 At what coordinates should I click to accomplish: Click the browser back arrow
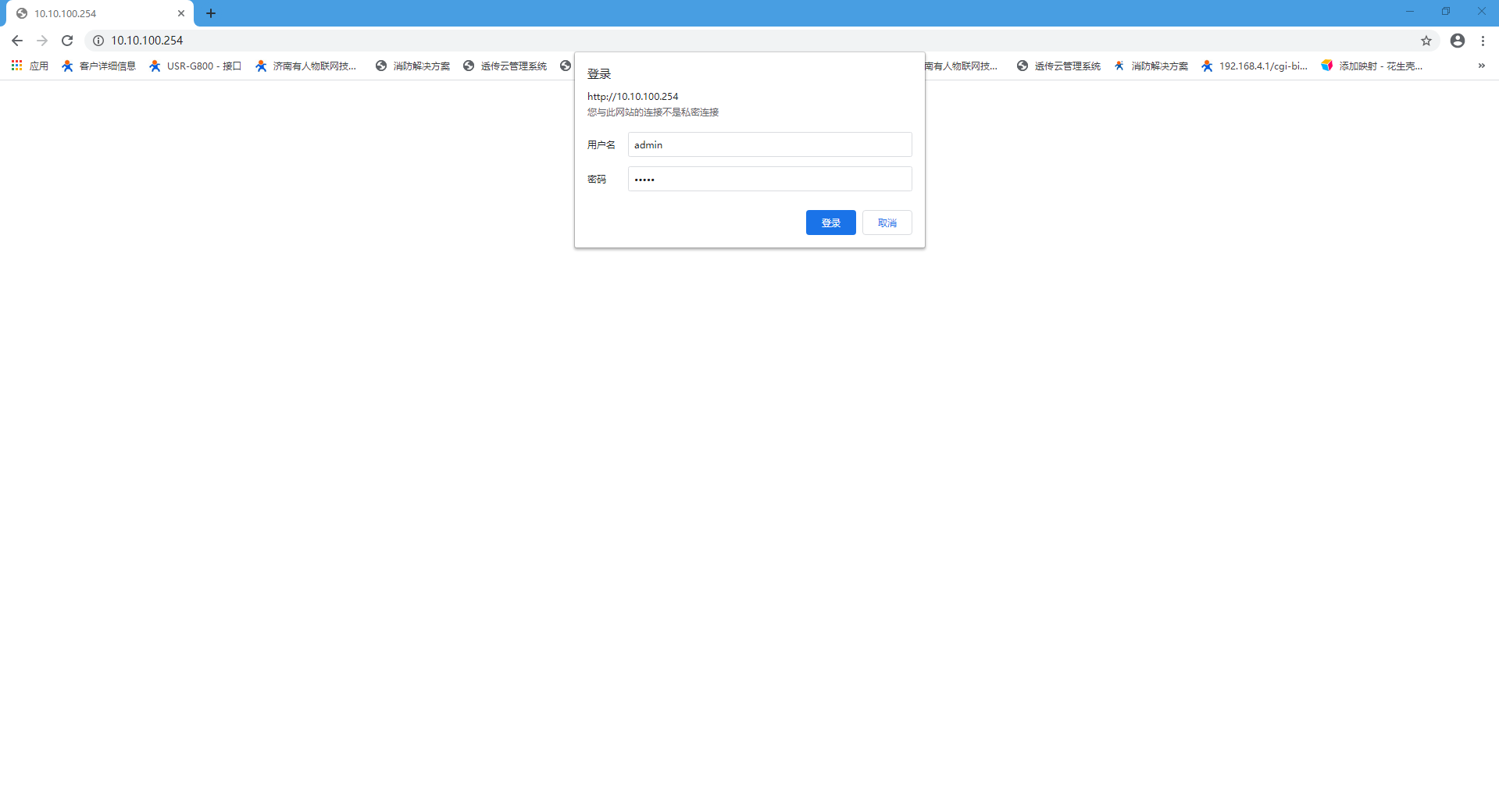17,41
